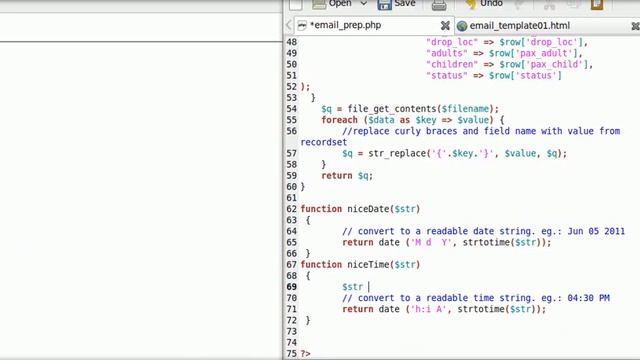640x360 pixels.
Task: Click the Print icon in toolbar
Action: pos(439,5)
